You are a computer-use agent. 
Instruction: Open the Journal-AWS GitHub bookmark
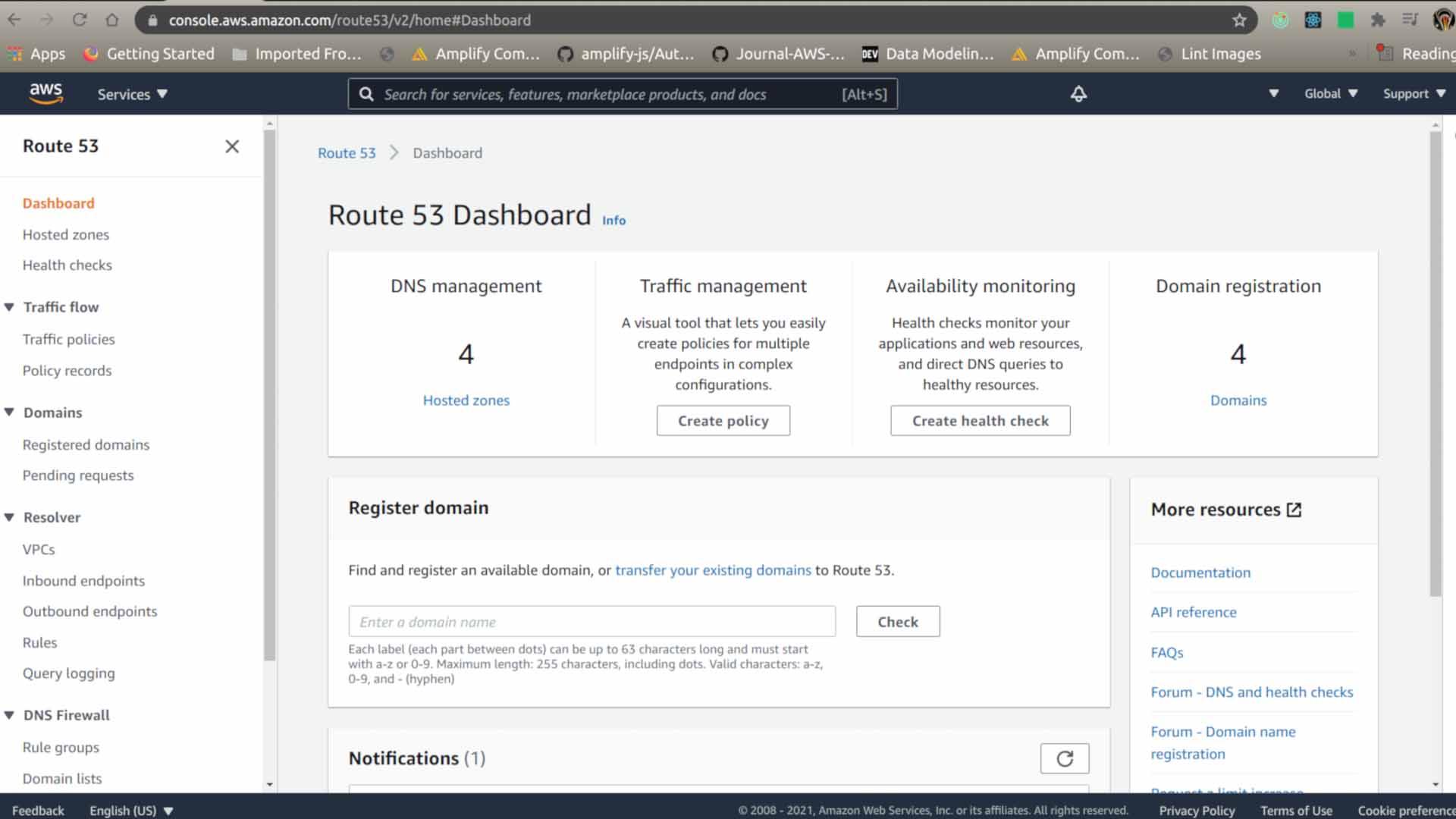pyautogui.click(x=778, y=54)
